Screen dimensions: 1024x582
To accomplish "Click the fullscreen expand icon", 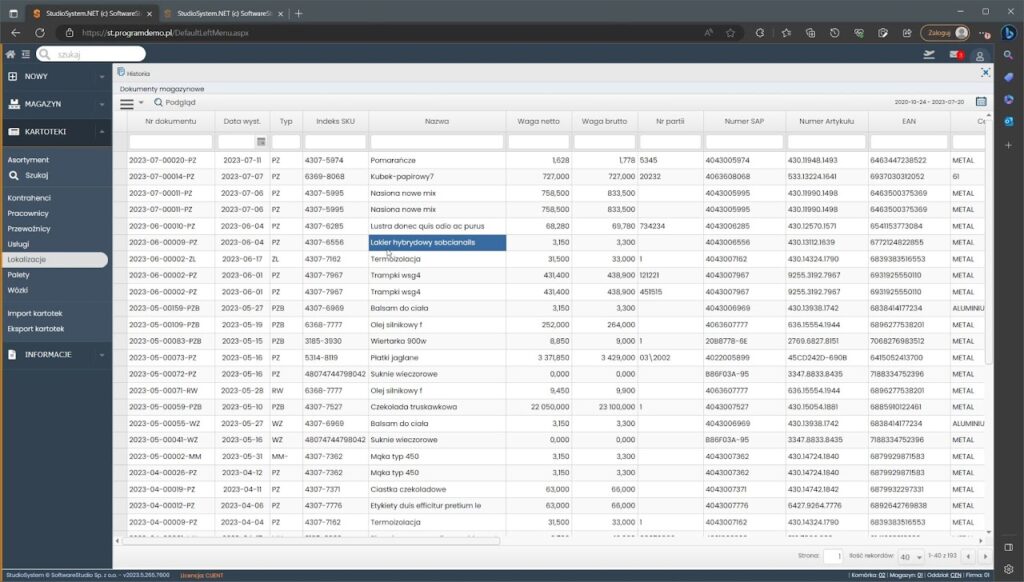I will coord(985,73).
